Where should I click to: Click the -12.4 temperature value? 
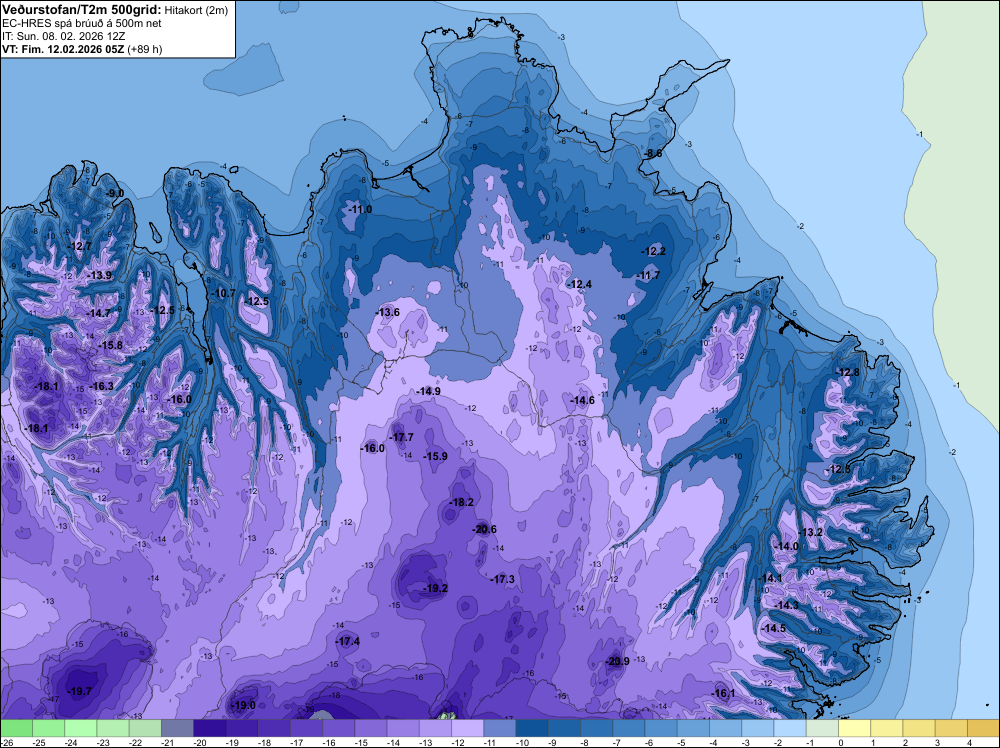coord(580,284)
